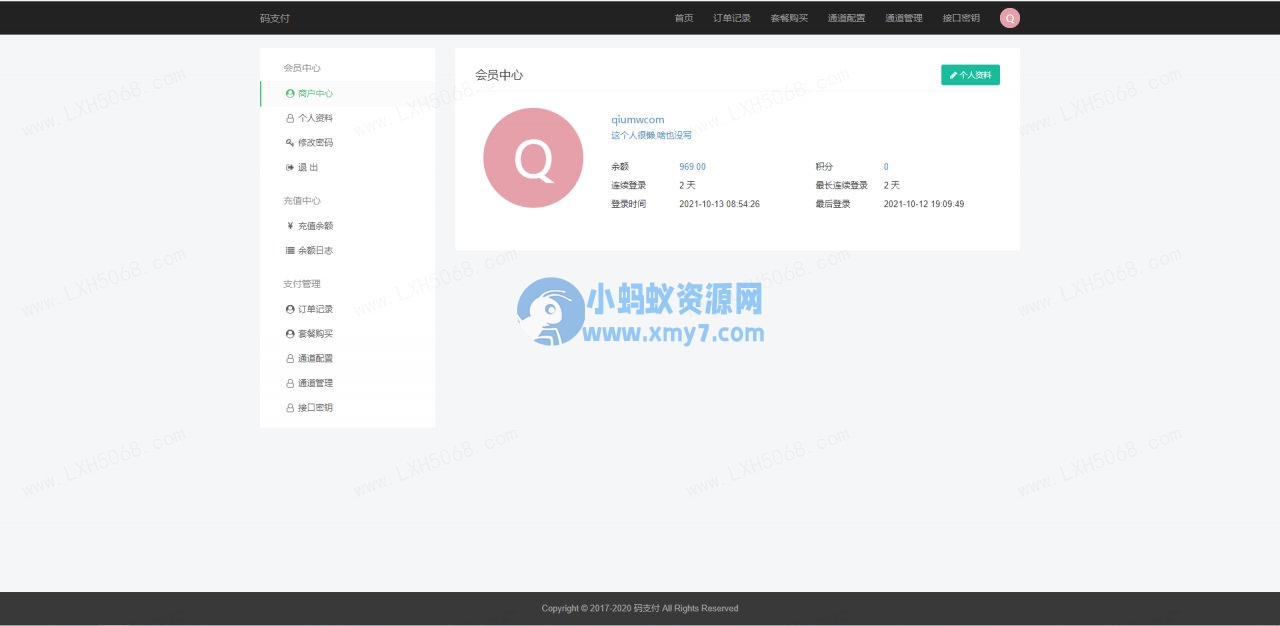Image resolution: width=1280 pixels, height=626 pixels.
Task: Click the 接口密钥 lock icon in sidebar
Action: point(289,407)
